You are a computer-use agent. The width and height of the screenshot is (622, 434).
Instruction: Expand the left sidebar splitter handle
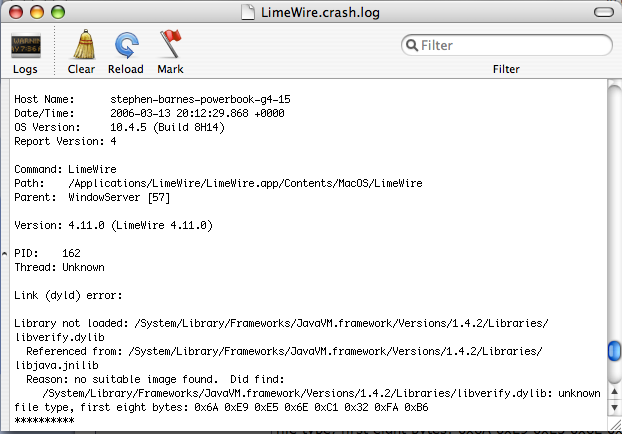point(4,253)
